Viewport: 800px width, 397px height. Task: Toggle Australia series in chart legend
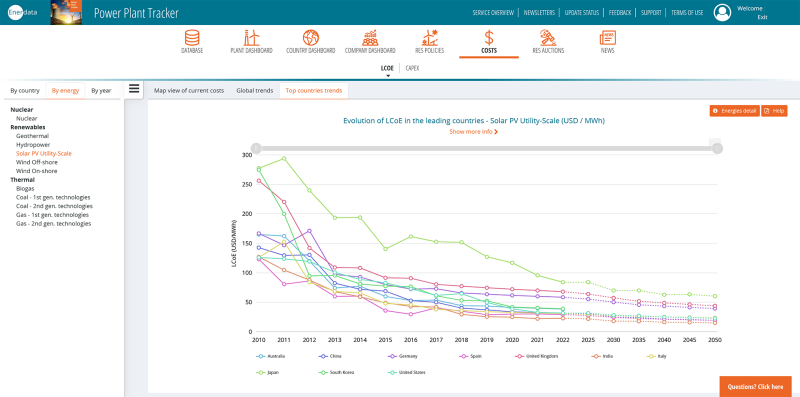(x=270, y=356)
